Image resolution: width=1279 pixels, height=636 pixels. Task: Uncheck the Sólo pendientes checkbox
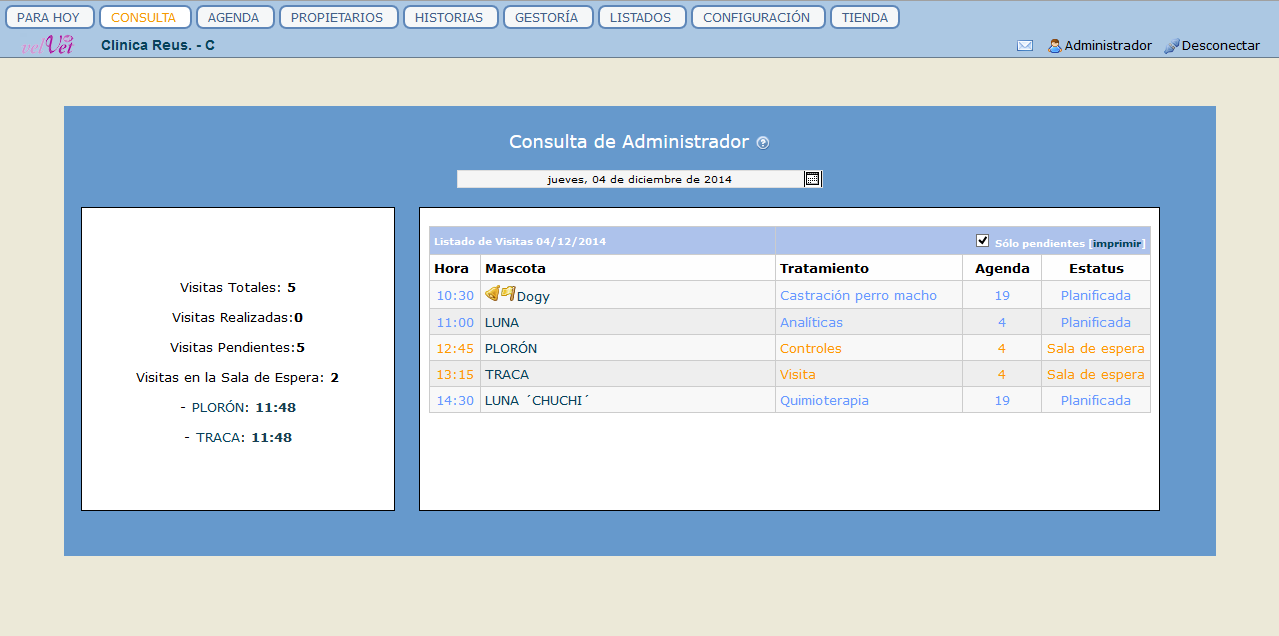pos(982,240)
